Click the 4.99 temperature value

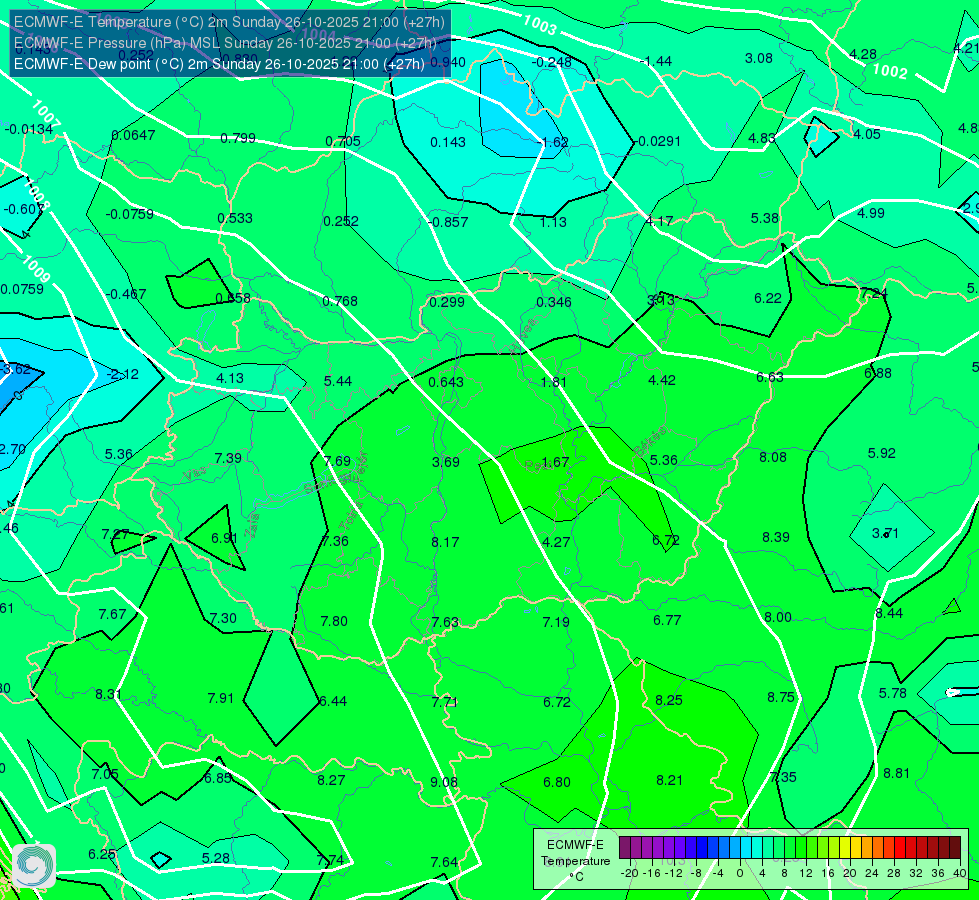[x=870, y=213]
